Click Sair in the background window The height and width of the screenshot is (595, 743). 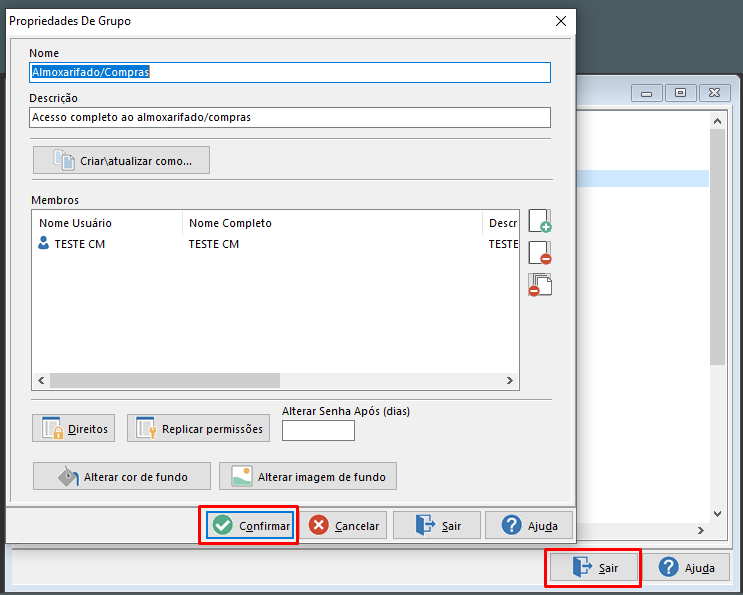click(x=594, y=567)
